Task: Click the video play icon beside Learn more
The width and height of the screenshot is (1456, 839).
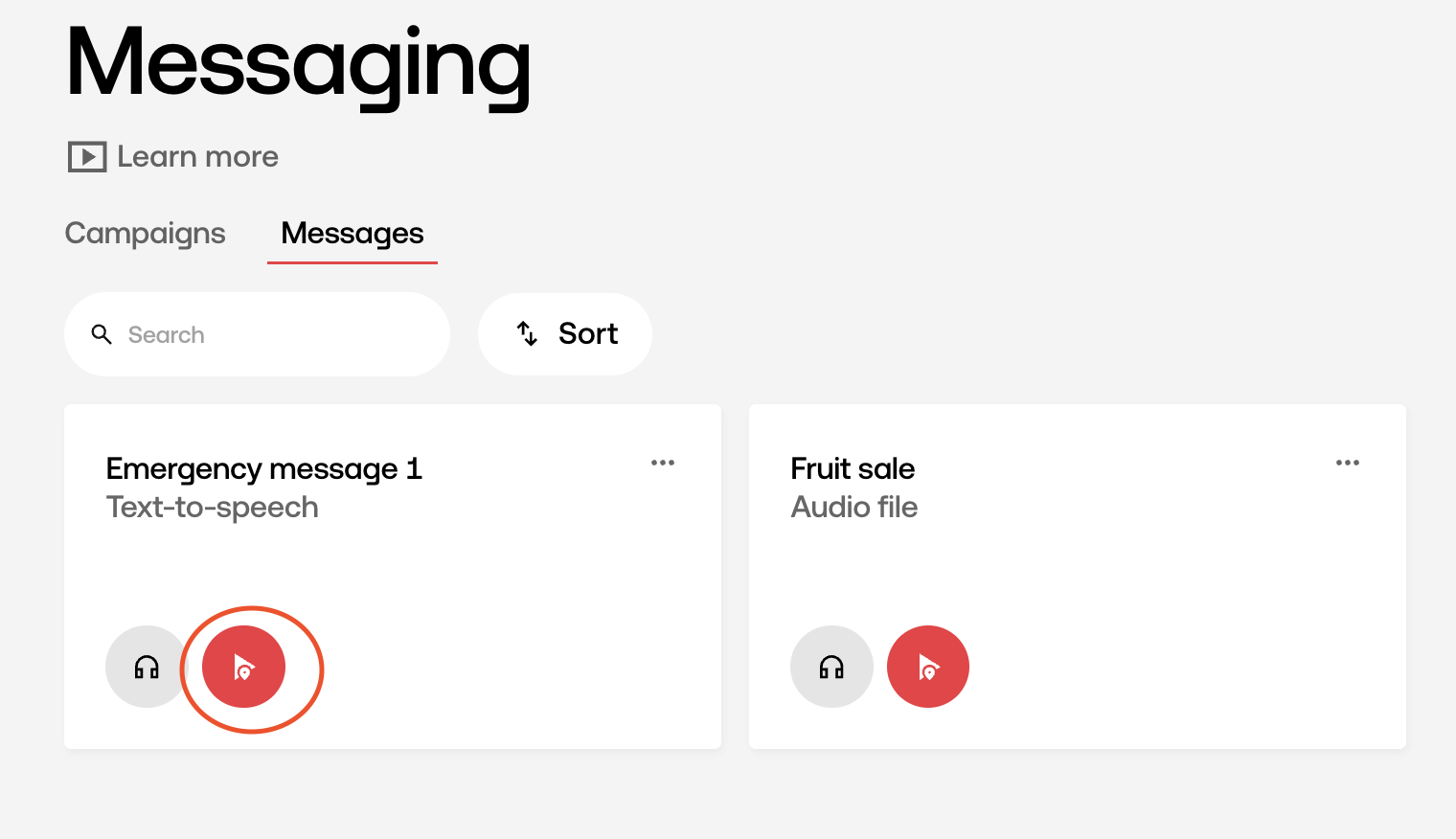Action: click(x=87, y=156)
